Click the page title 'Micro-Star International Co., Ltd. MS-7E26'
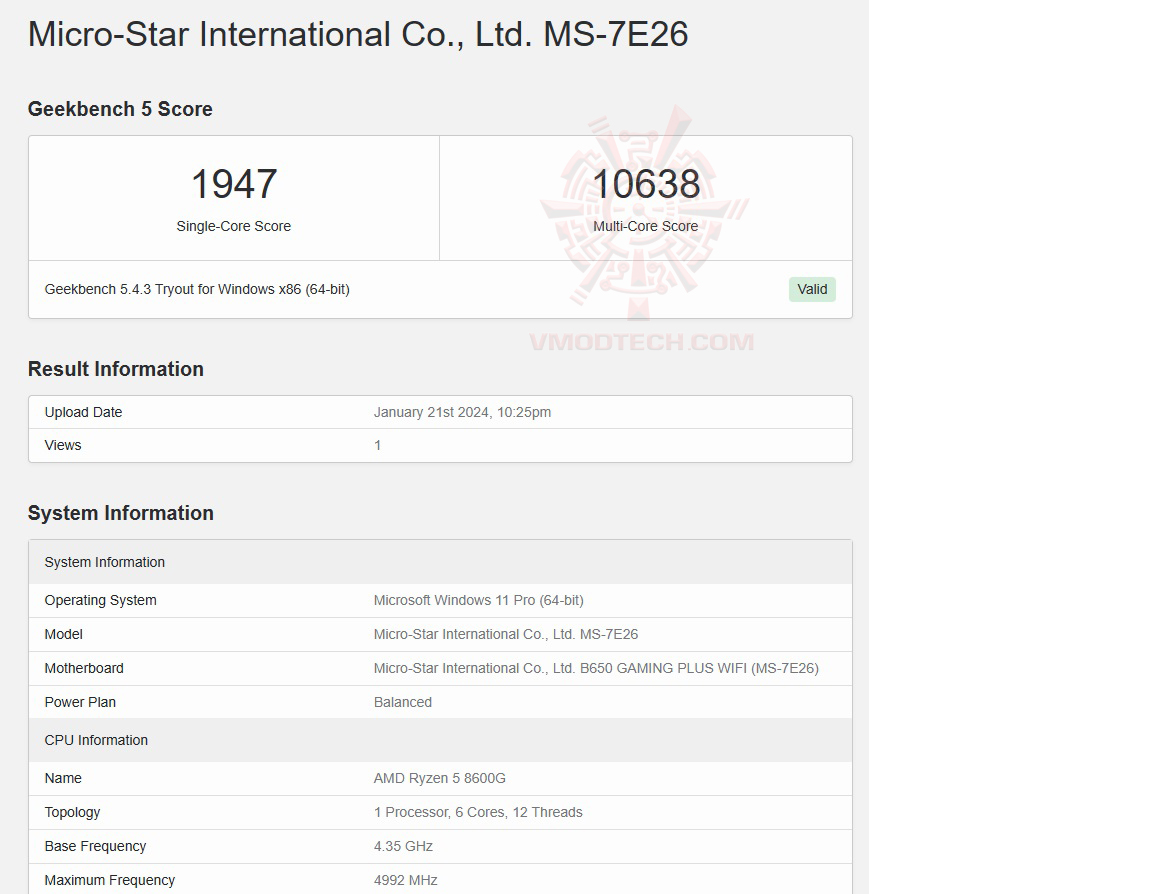This screenshot has height=894, width=1152. point(358,35)
